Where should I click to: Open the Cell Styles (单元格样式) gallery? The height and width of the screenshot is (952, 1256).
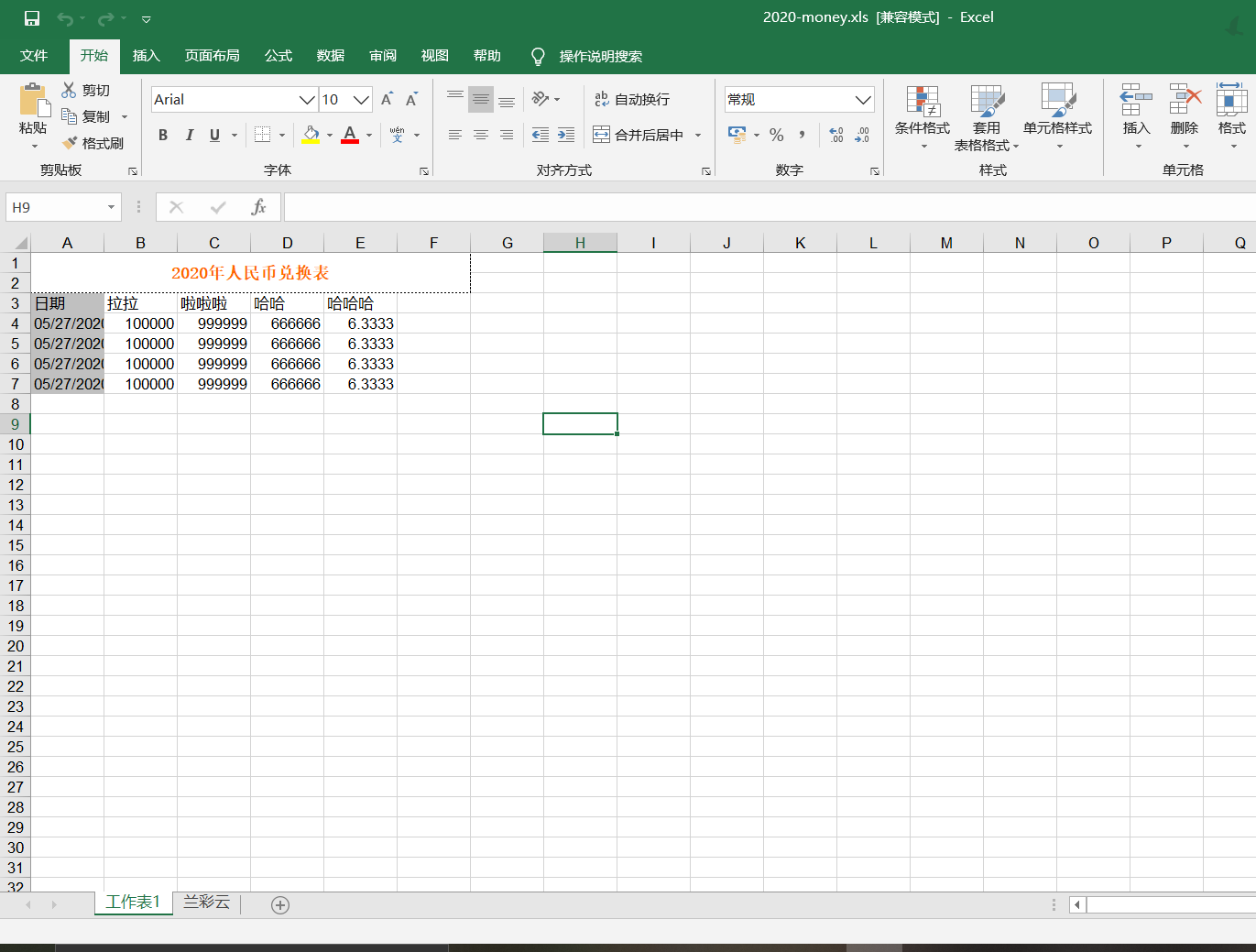click(x=1058, y=117)
